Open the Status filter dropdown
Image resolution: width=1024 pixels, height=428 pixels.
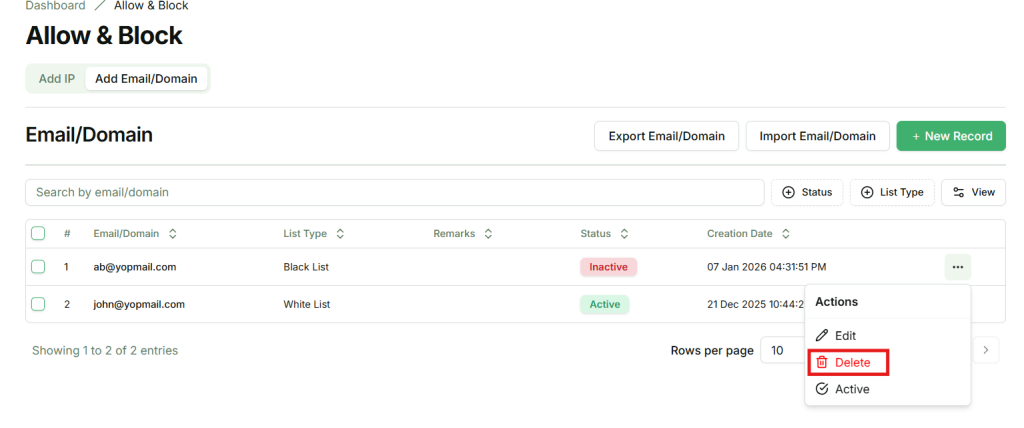point(807,192)
